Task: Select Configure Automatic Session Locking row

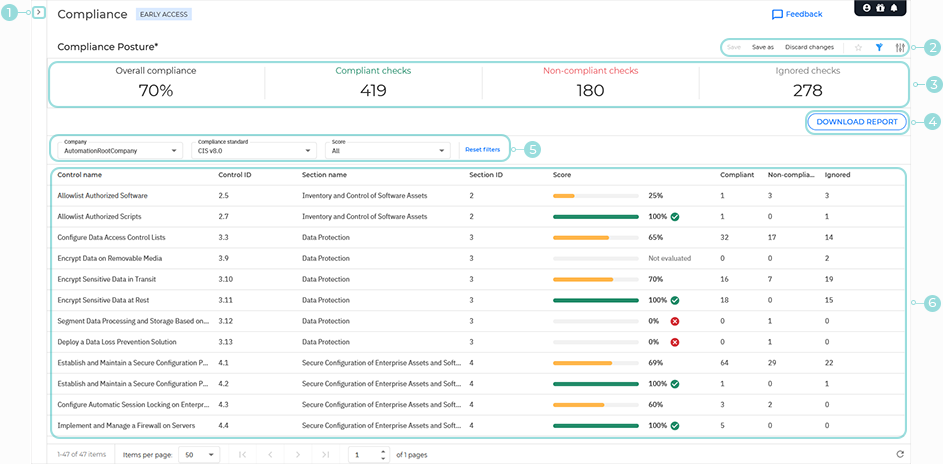Action: tap(478, 404)
